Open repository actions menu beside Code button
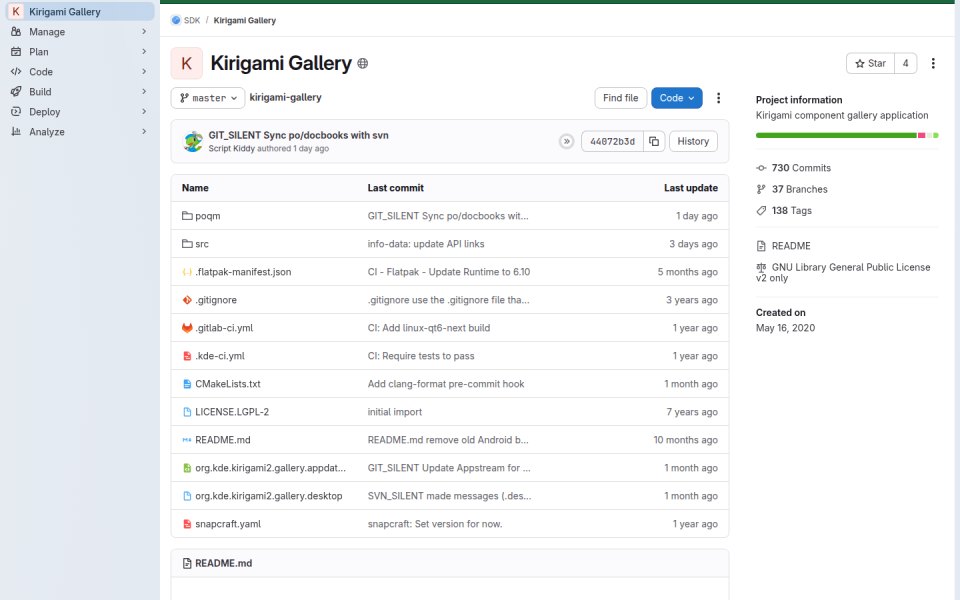The width and height of the screenshot is (960, 600). click(718, 98)
